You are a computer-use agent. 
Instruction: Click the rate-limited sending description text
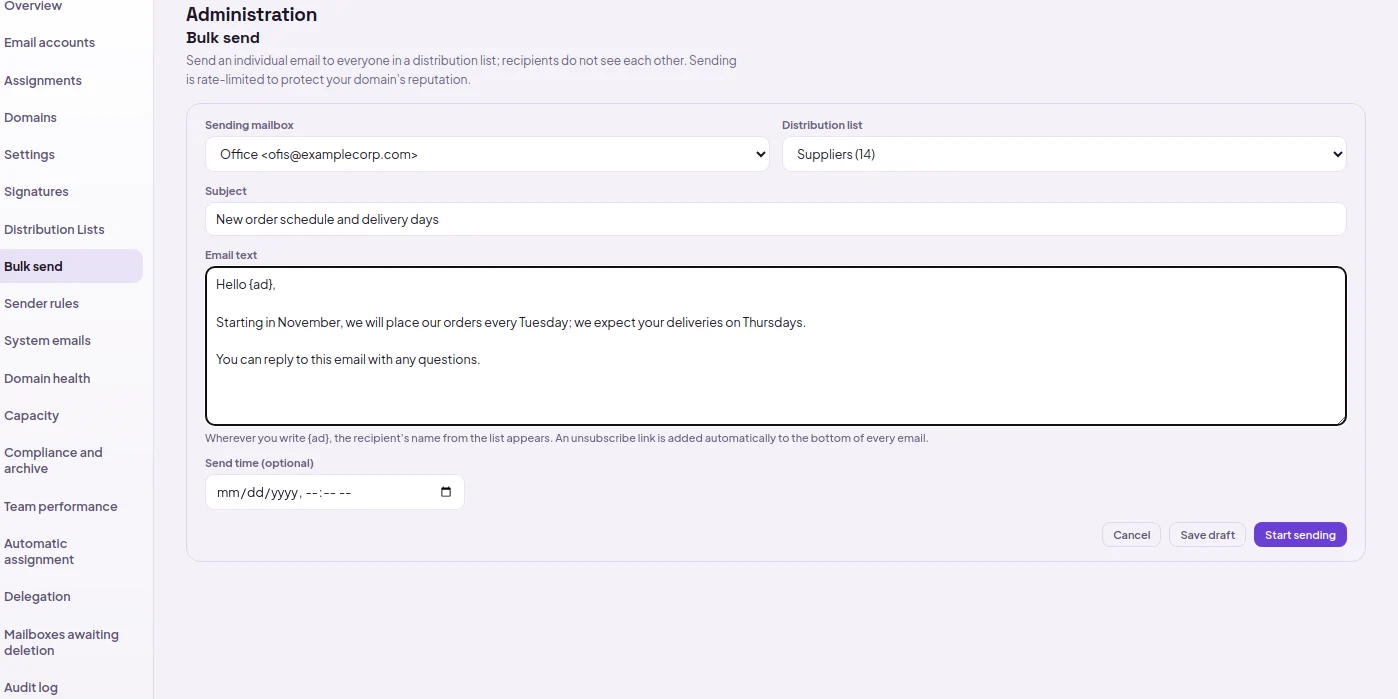[461, 70]
